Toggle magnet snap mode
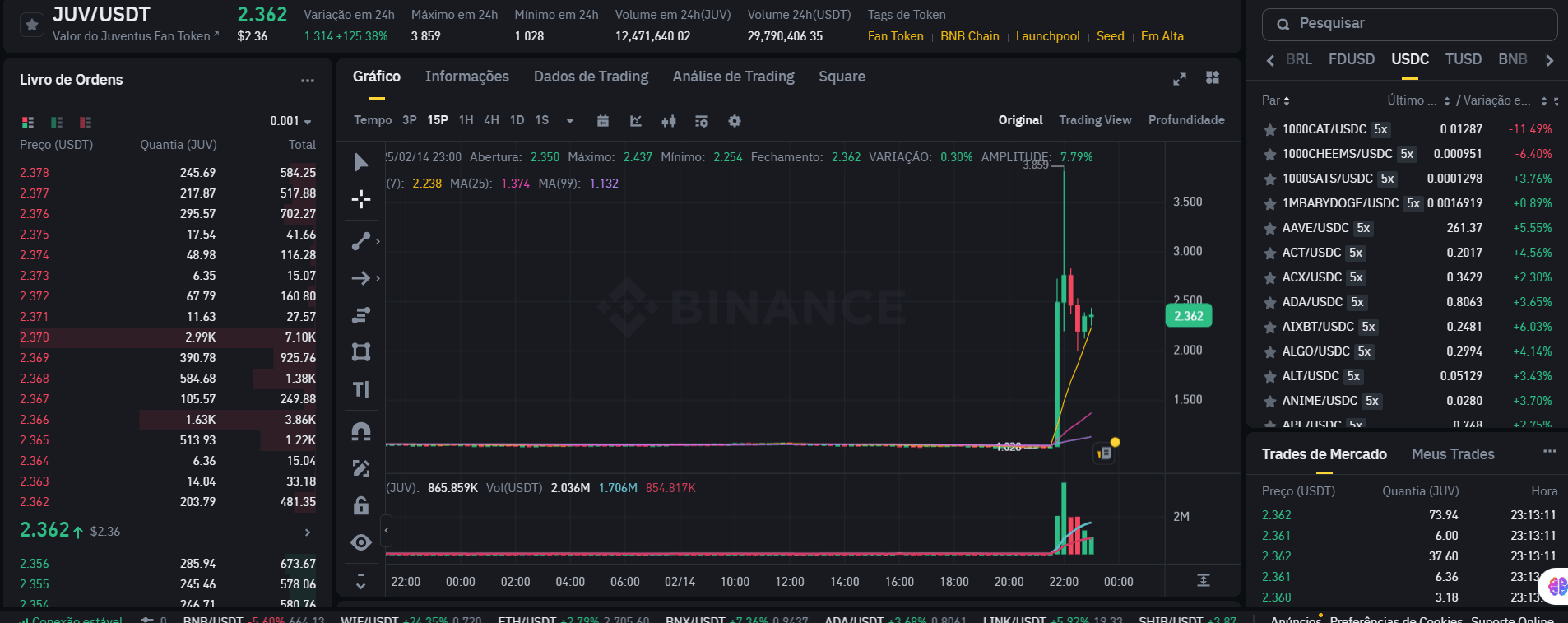The image size is (1568, 623). pos(360,431)
